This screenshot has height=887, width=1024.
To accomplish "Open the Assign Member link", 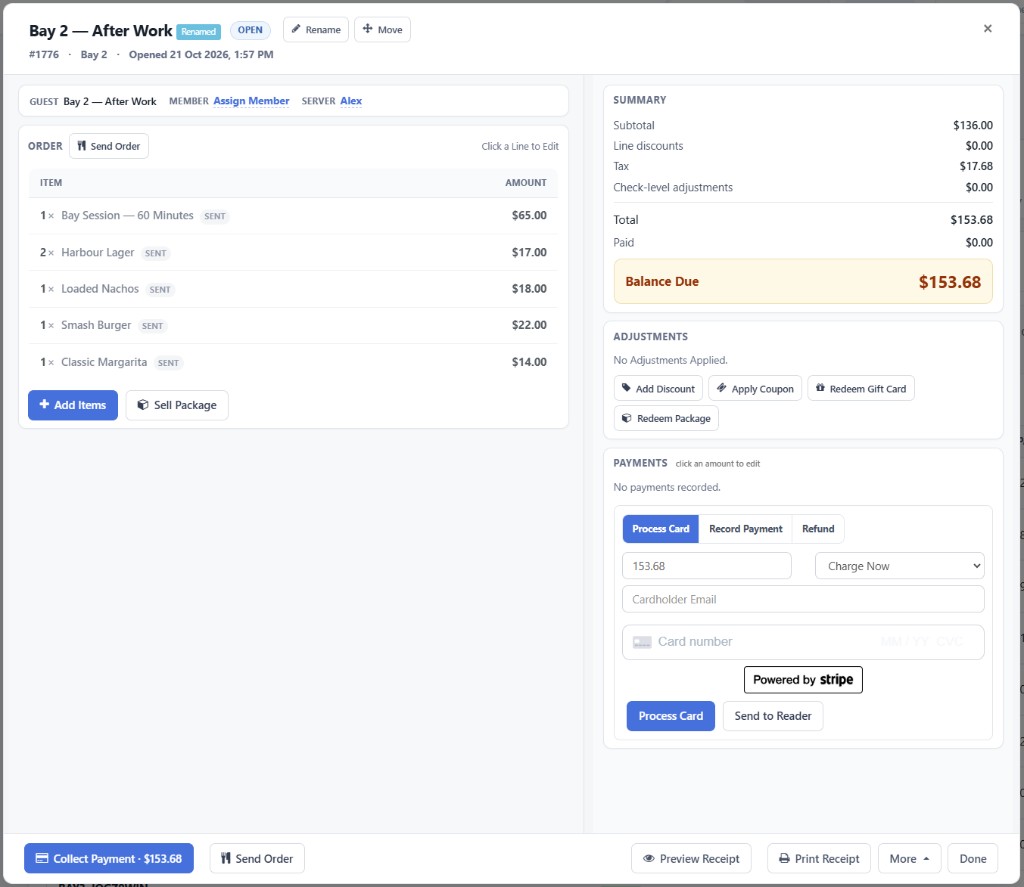I will pos(251,101).
